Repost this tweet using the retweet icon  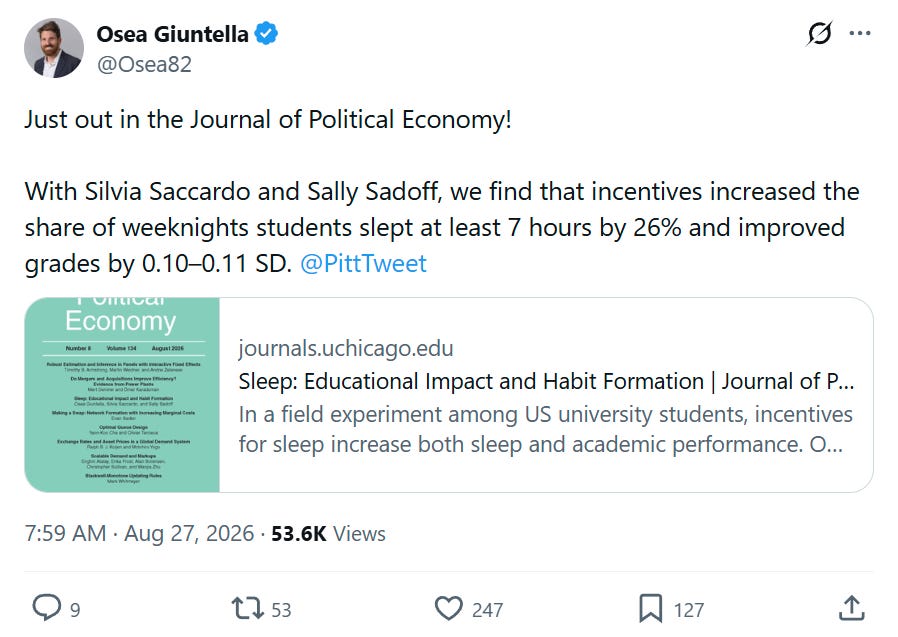click(x=247, y=608)
